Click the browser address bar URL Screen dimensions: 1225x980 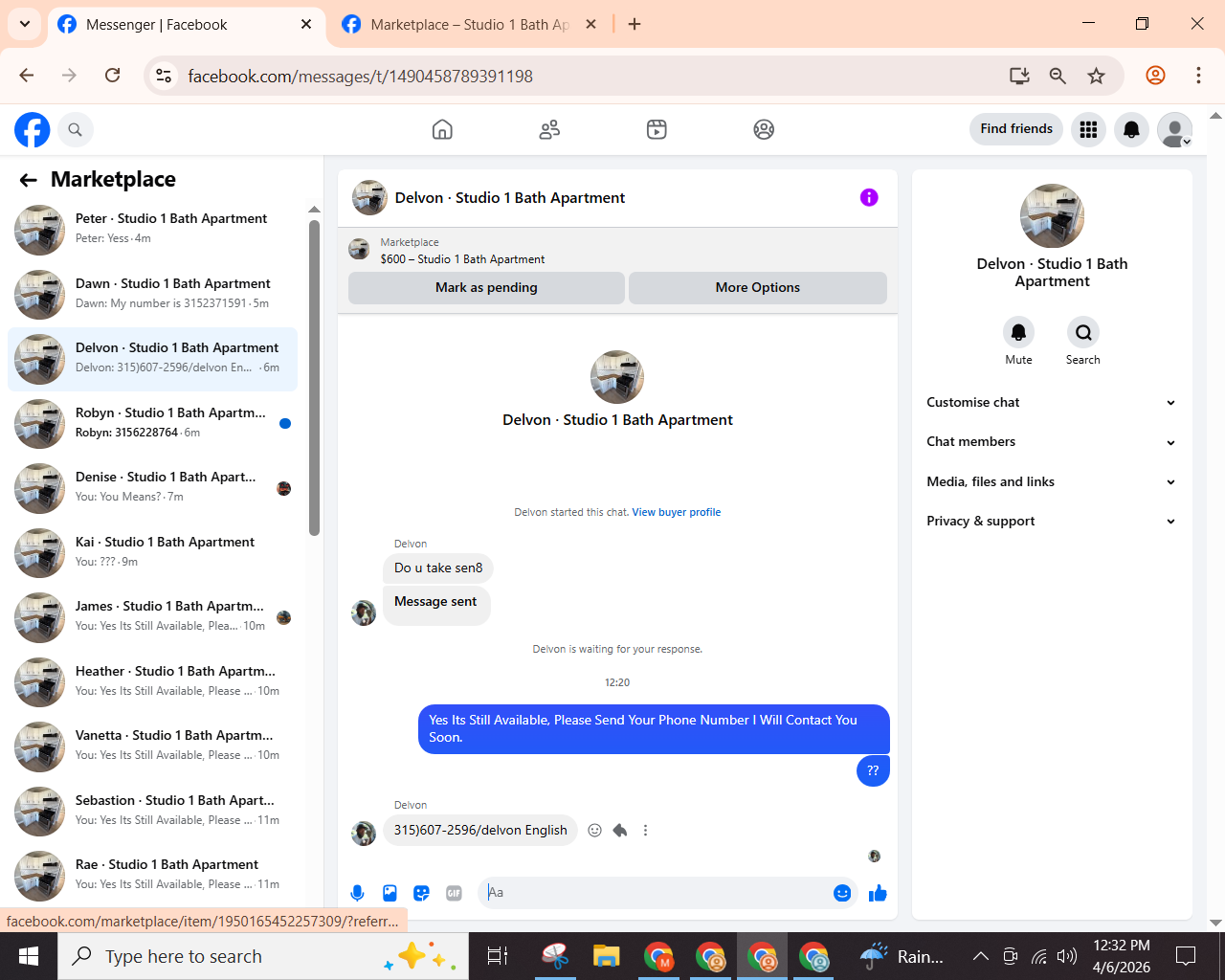coord(360,77)
